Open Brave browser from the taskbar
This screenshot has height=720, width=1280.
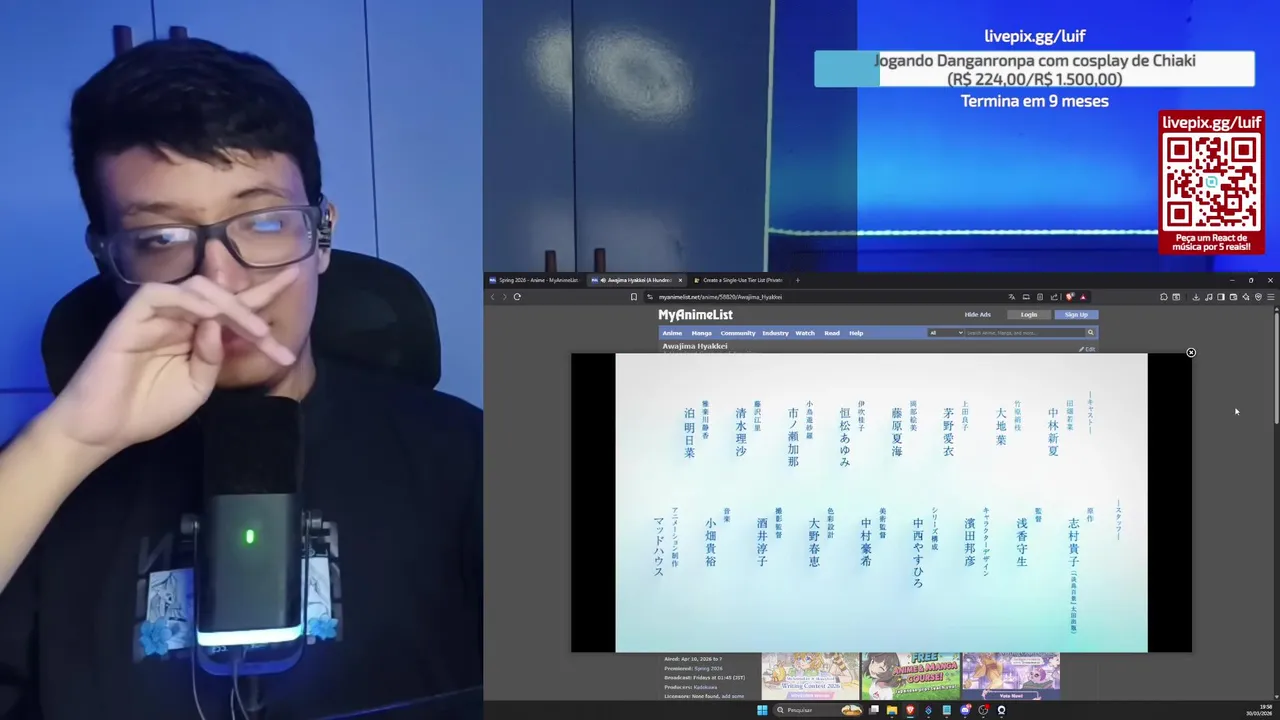pos(910,710)
